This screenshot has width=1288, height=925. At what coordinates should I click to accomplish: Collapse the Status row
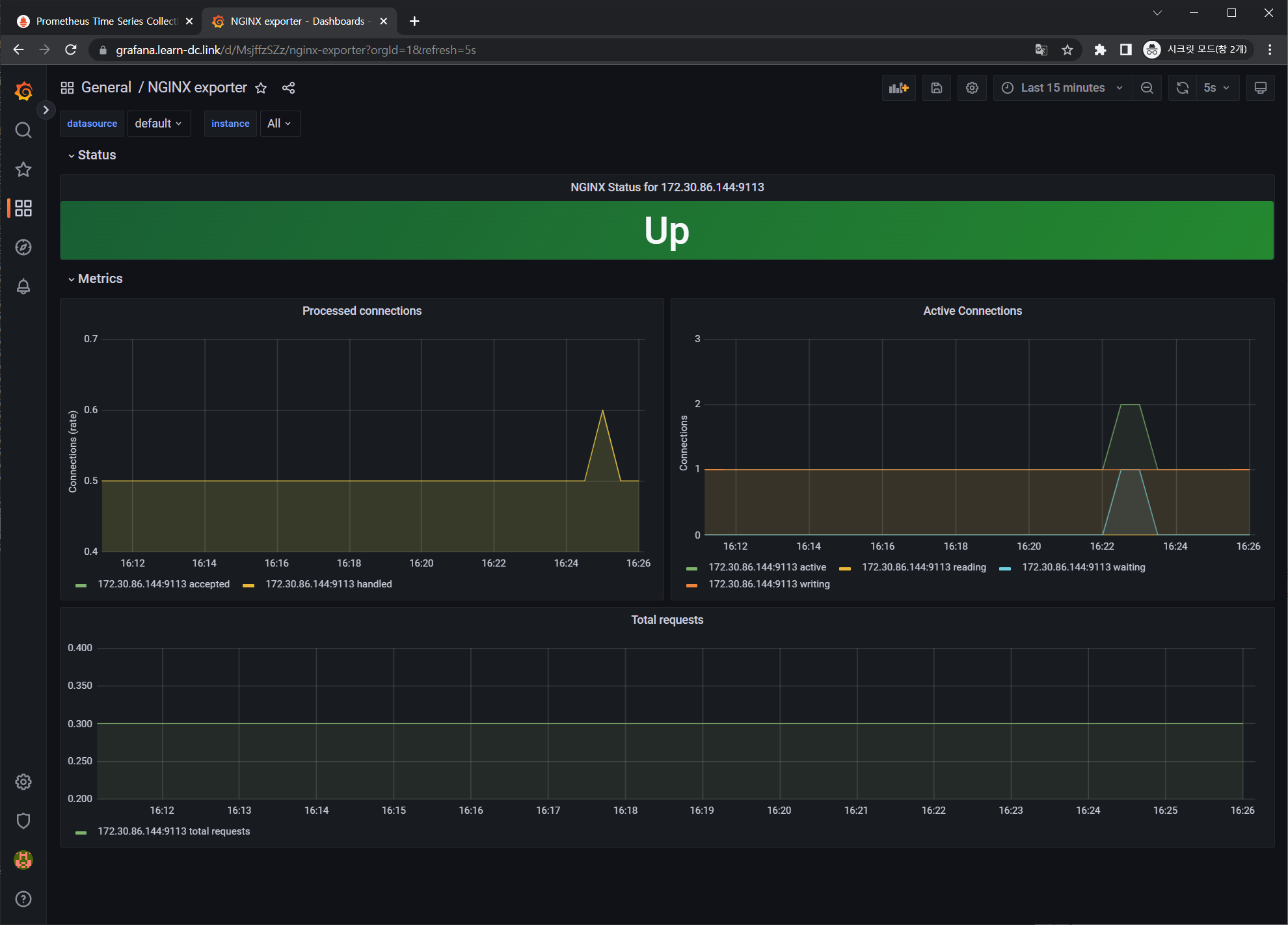pos(96,155)
